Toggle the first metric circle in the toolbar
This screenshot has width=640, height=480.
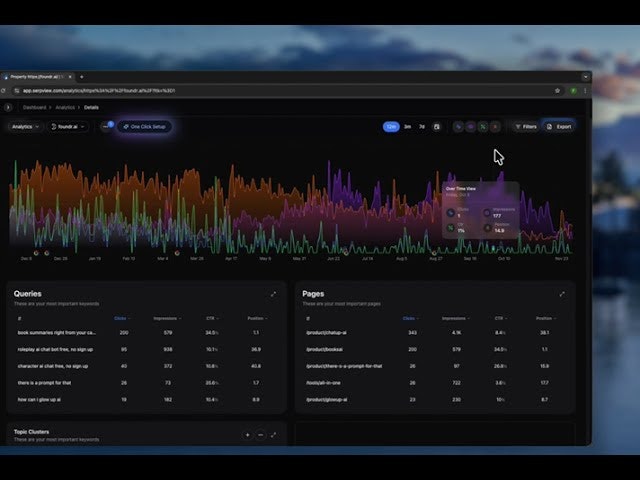coord(459,127)
